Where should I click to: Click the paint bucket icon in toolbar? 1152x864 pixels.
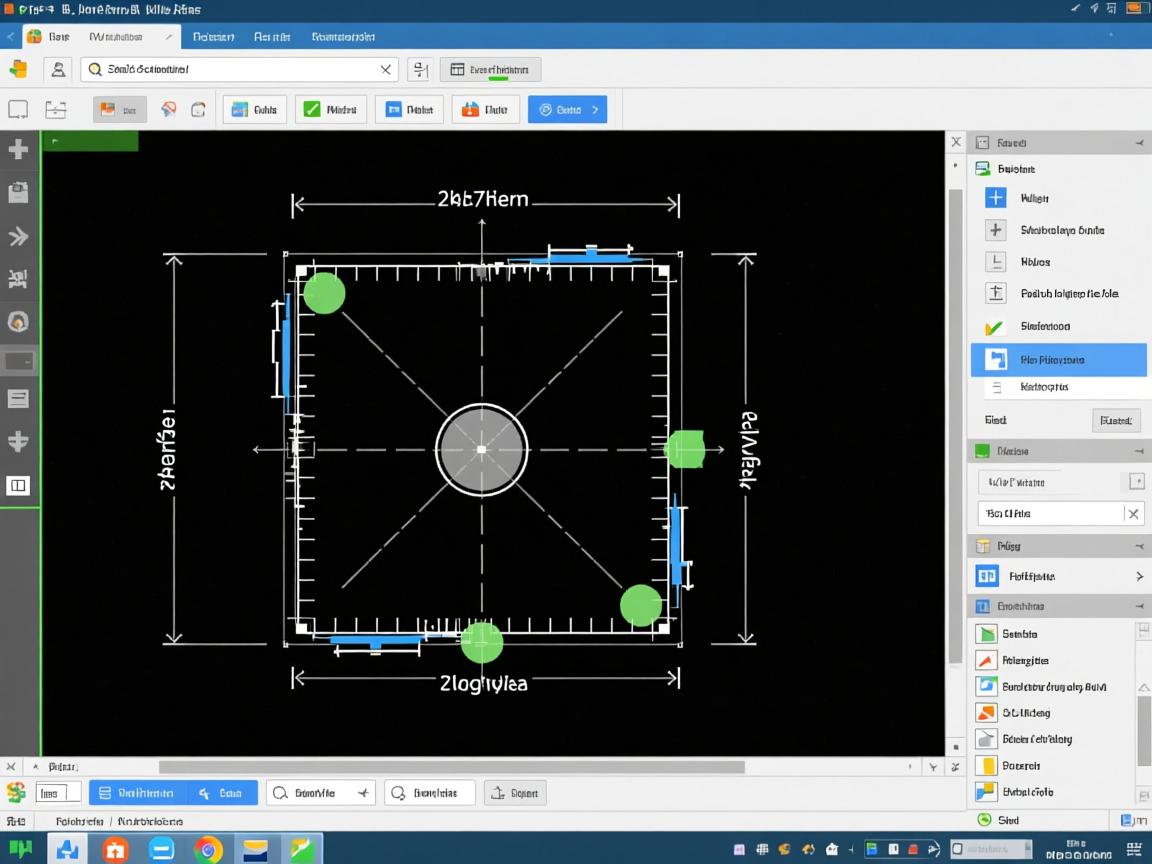pos(169,110)
